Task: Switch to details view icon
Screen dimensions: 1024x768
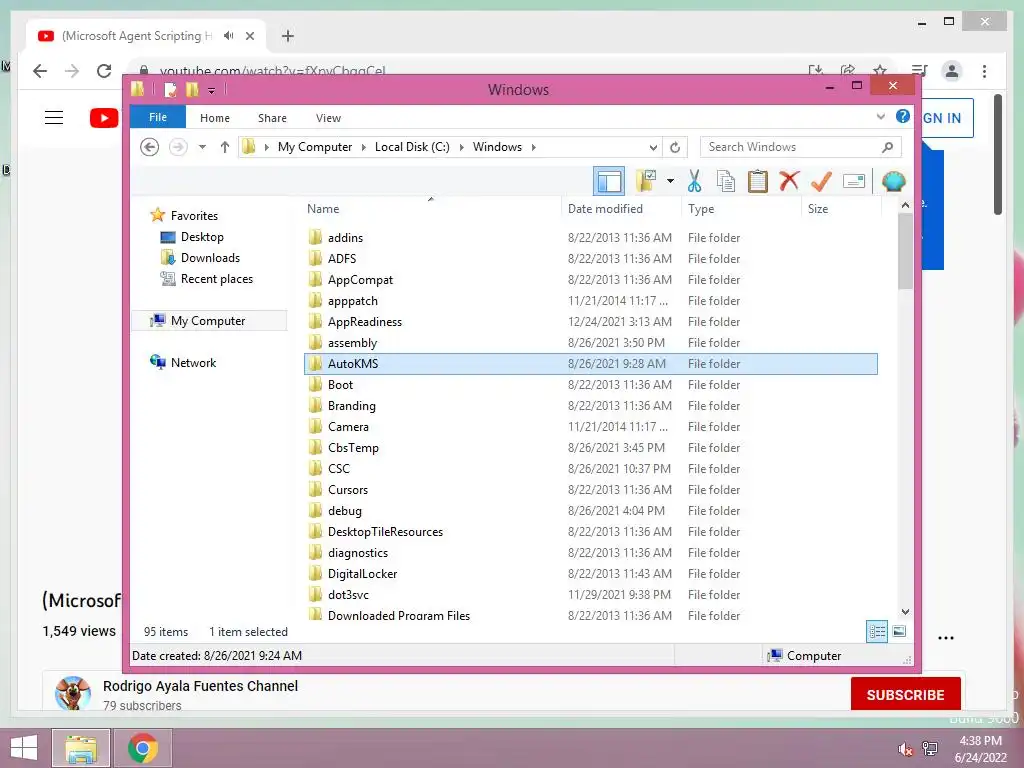Action: coord(876,631)
